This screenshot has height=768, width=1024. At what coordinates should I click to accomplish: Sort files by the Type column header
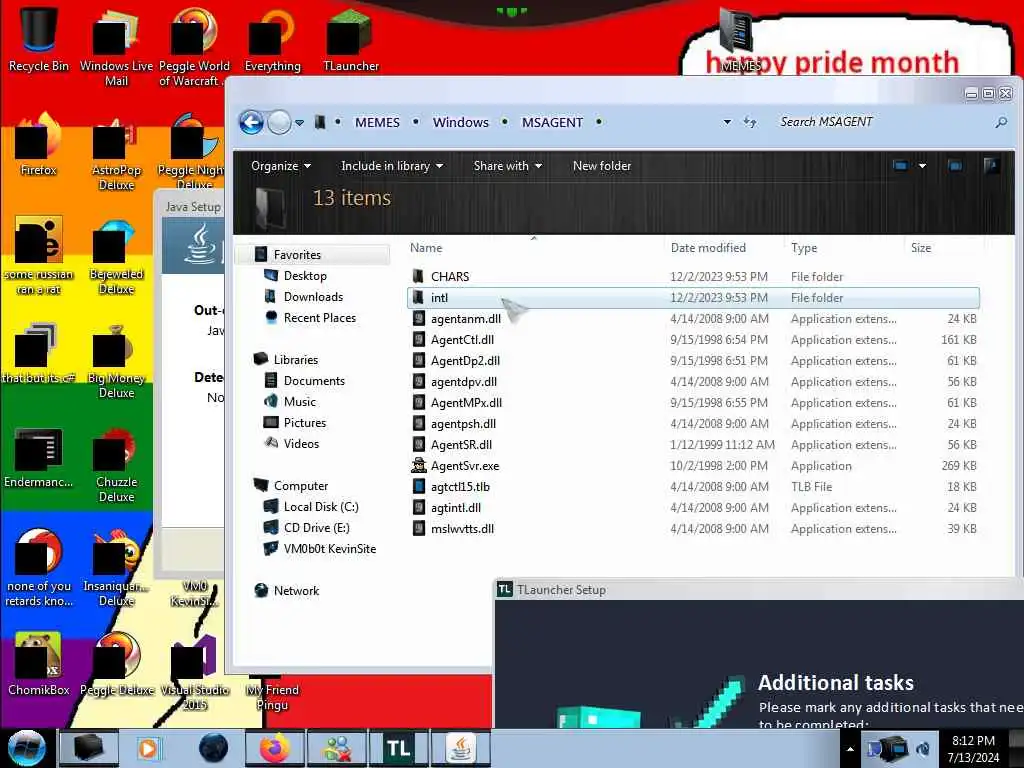click(x=804, y=248)
